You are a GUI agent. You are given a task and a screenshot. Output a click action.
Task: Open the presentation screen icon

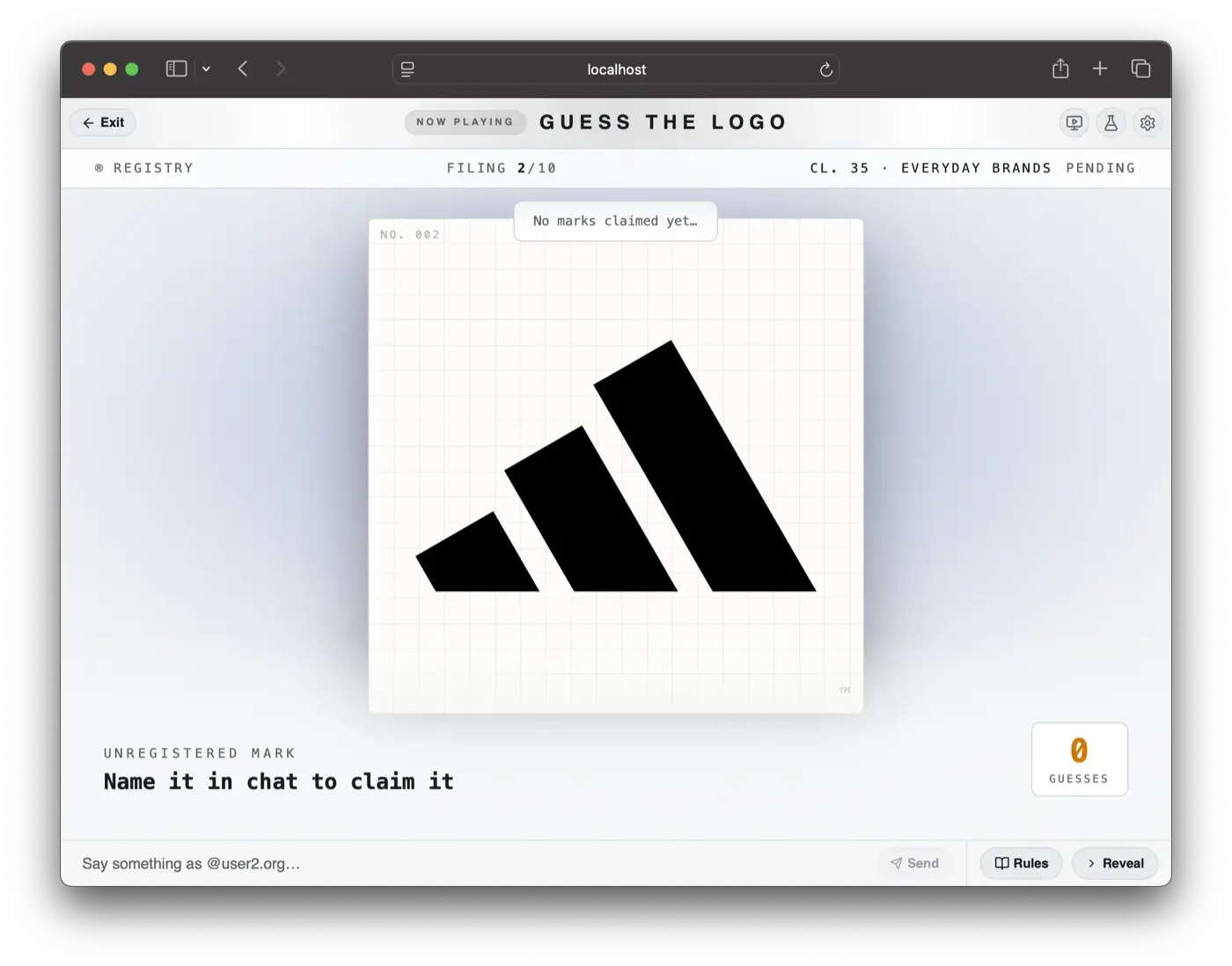point(1074,123)
